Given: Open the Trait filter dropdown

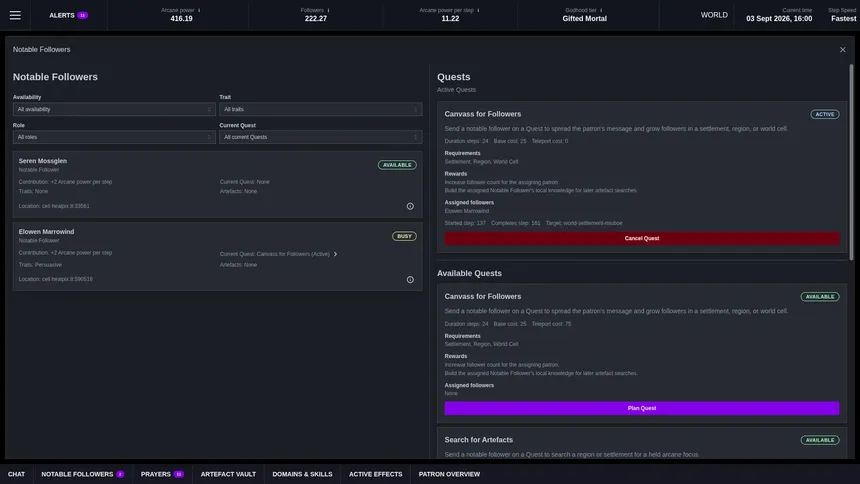Looking at the screenshot, I should click(320, 109).
